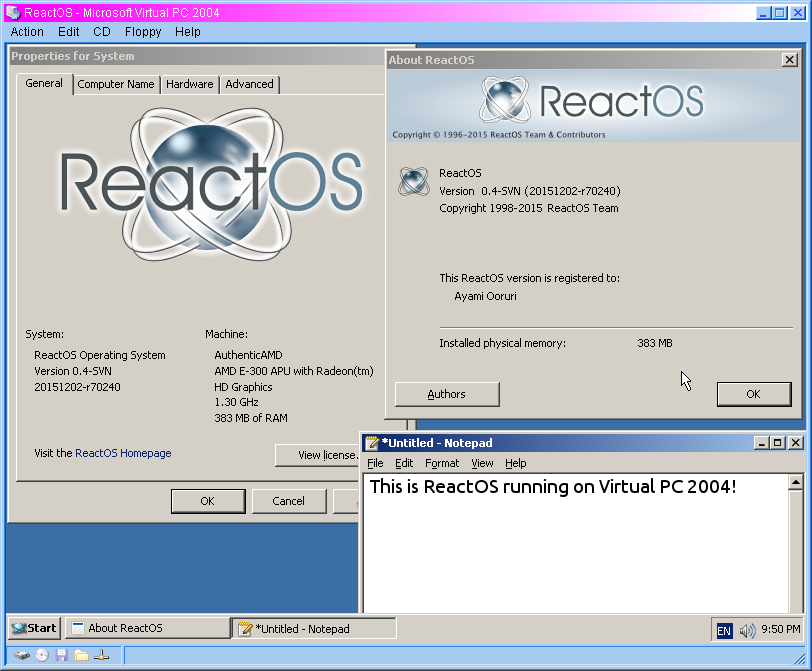812x671 pixels.
Task: Click the volume speaker tray icon
Action: tap(747, 630)
